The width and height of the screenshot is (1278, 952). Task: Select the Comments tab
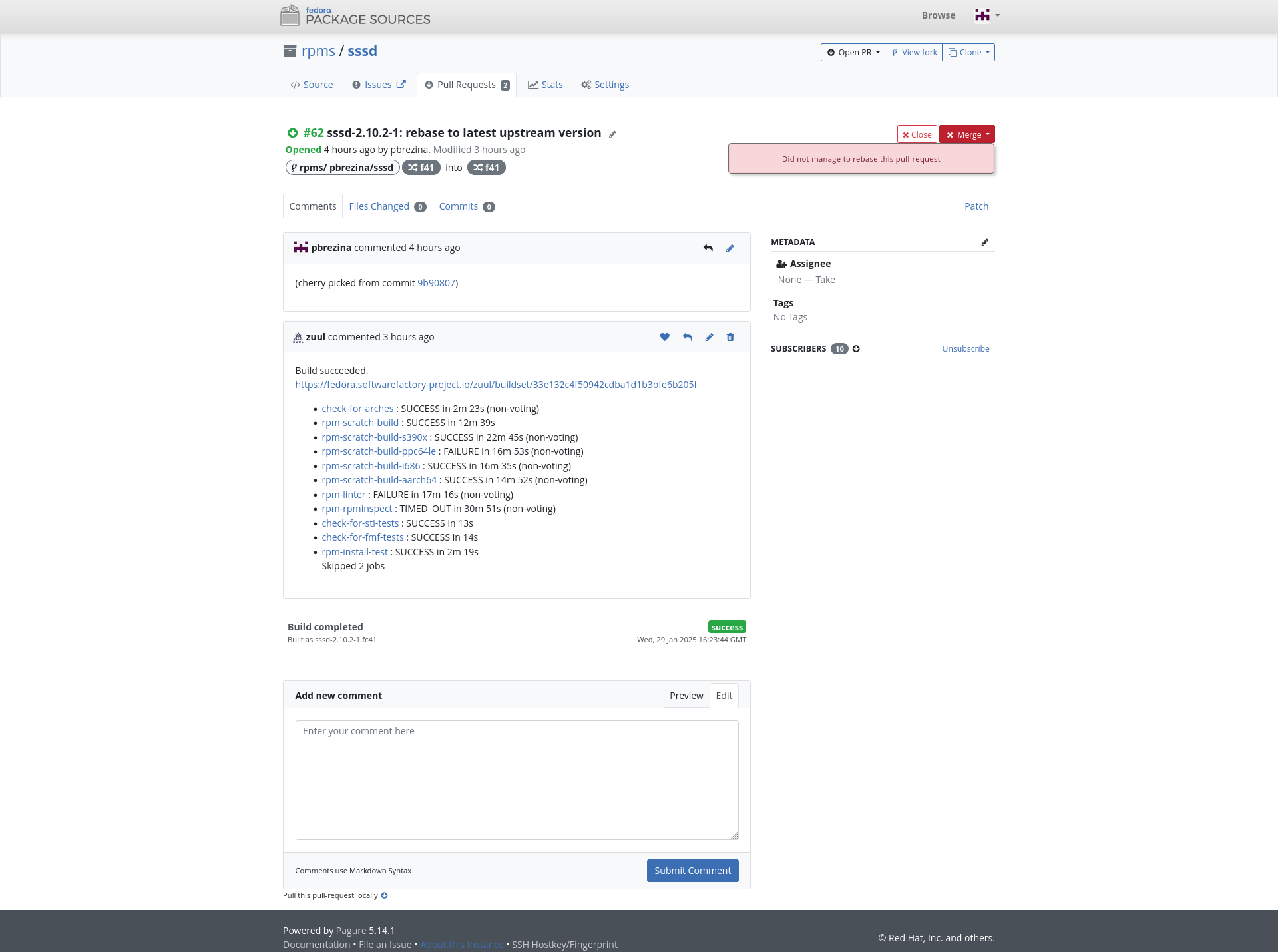(x=313, y=206)
